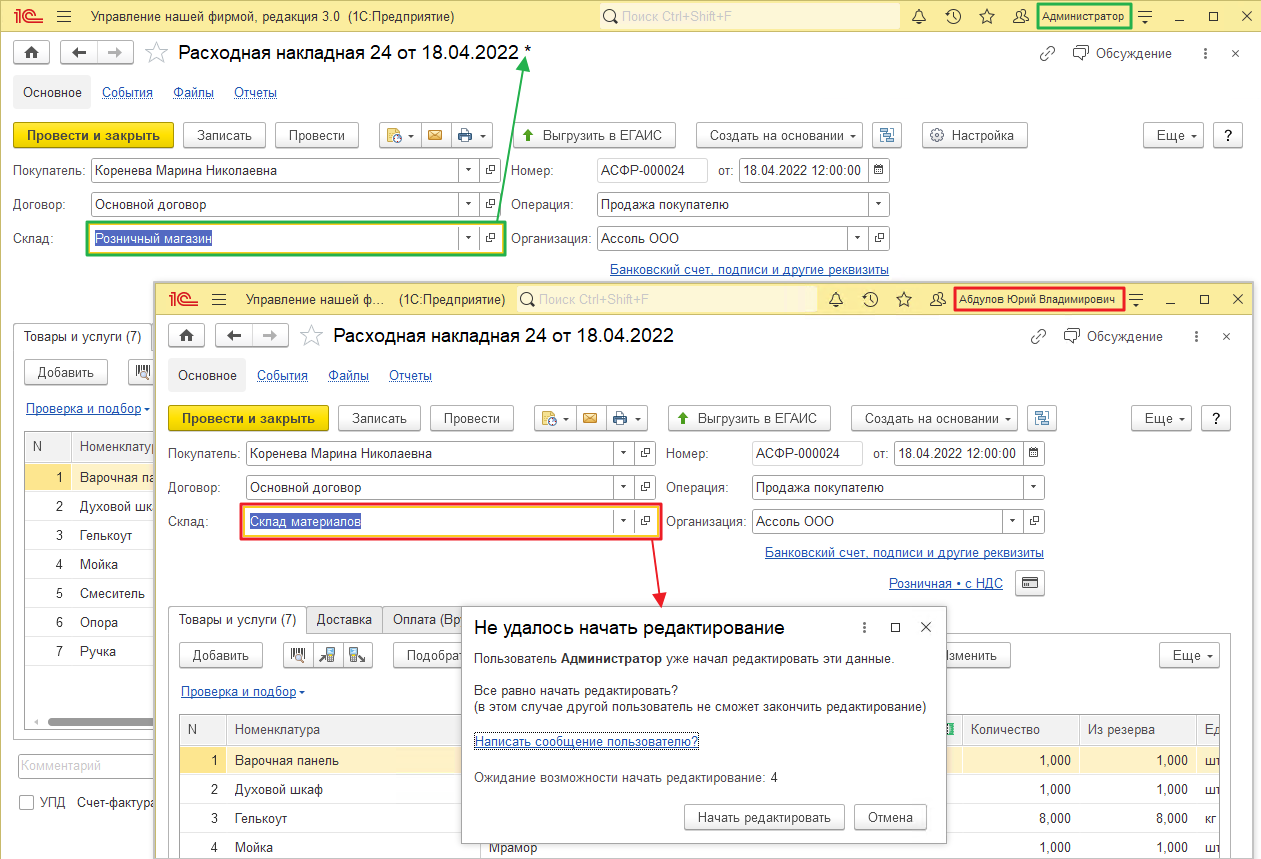Open Товары и услуги (7) tab in Абдулов window
The image size is (1261, 859).
pyautogui.click(x=237, y=620)
